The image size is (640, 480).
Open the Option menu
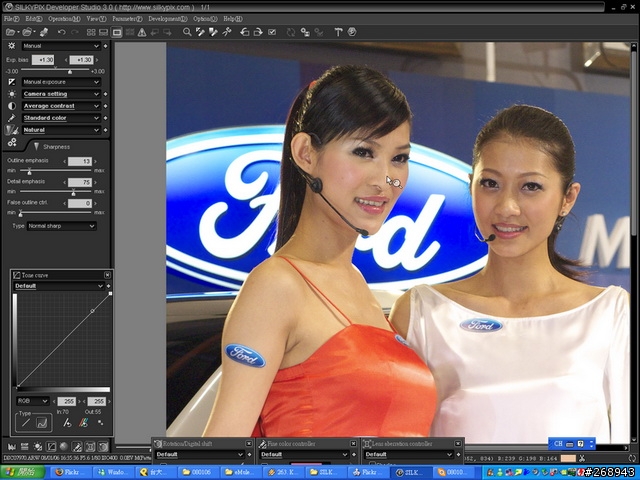pyautogui.click(x=205, y=19)
